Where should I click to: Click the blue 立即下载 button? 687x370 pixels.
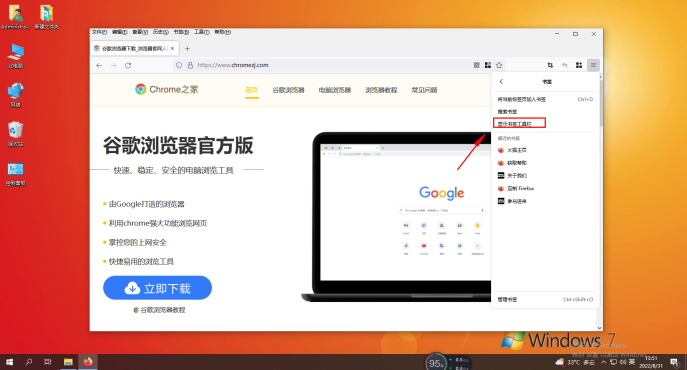[x=157, y=288]
